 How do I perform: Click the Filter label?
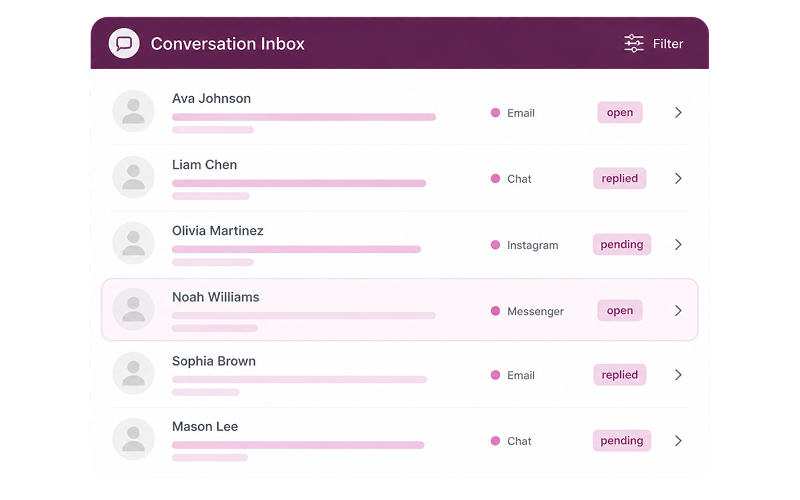pos(668,44)
